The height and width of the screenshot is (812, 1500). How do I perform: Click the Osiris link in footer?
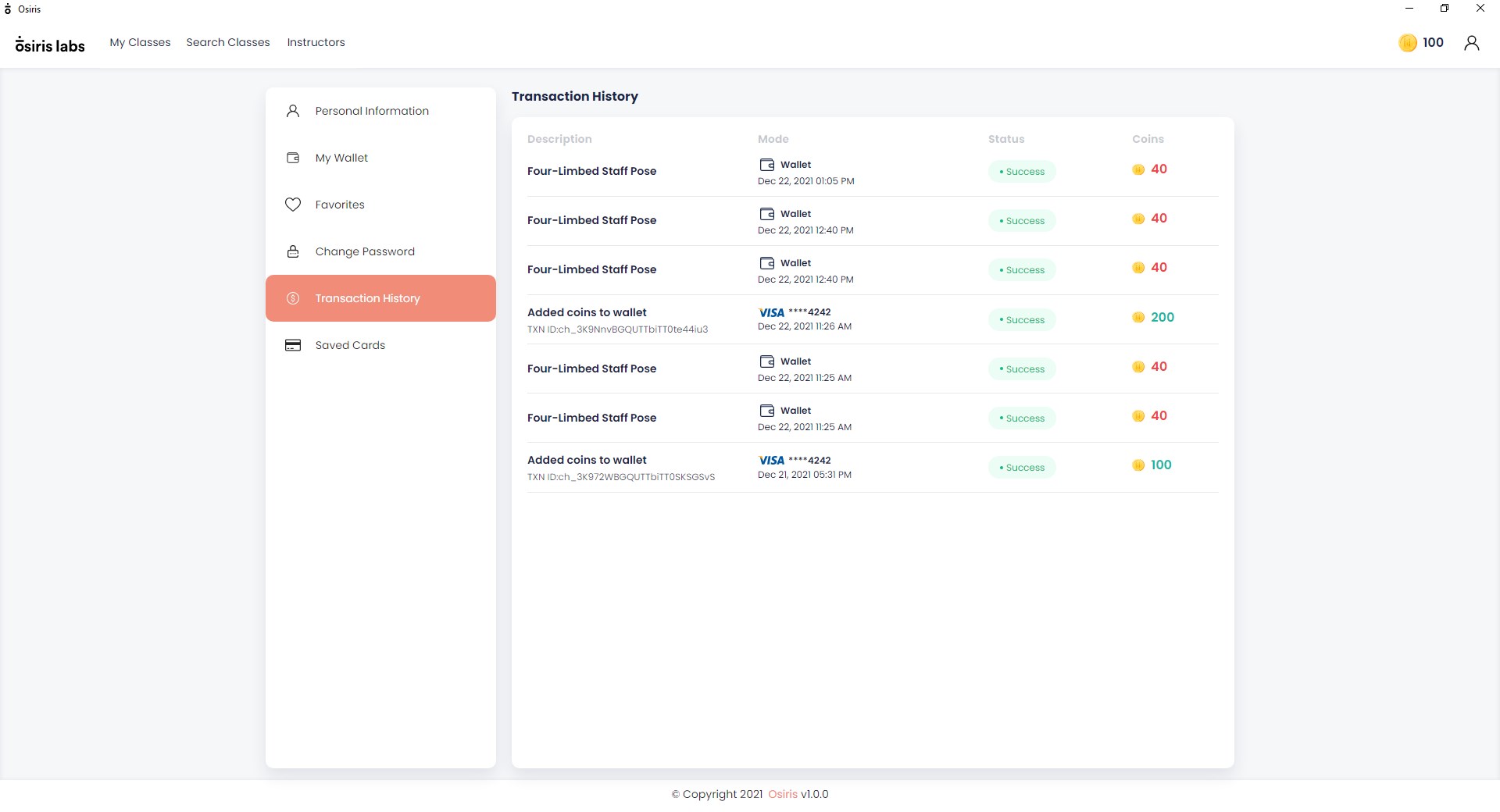782,794
